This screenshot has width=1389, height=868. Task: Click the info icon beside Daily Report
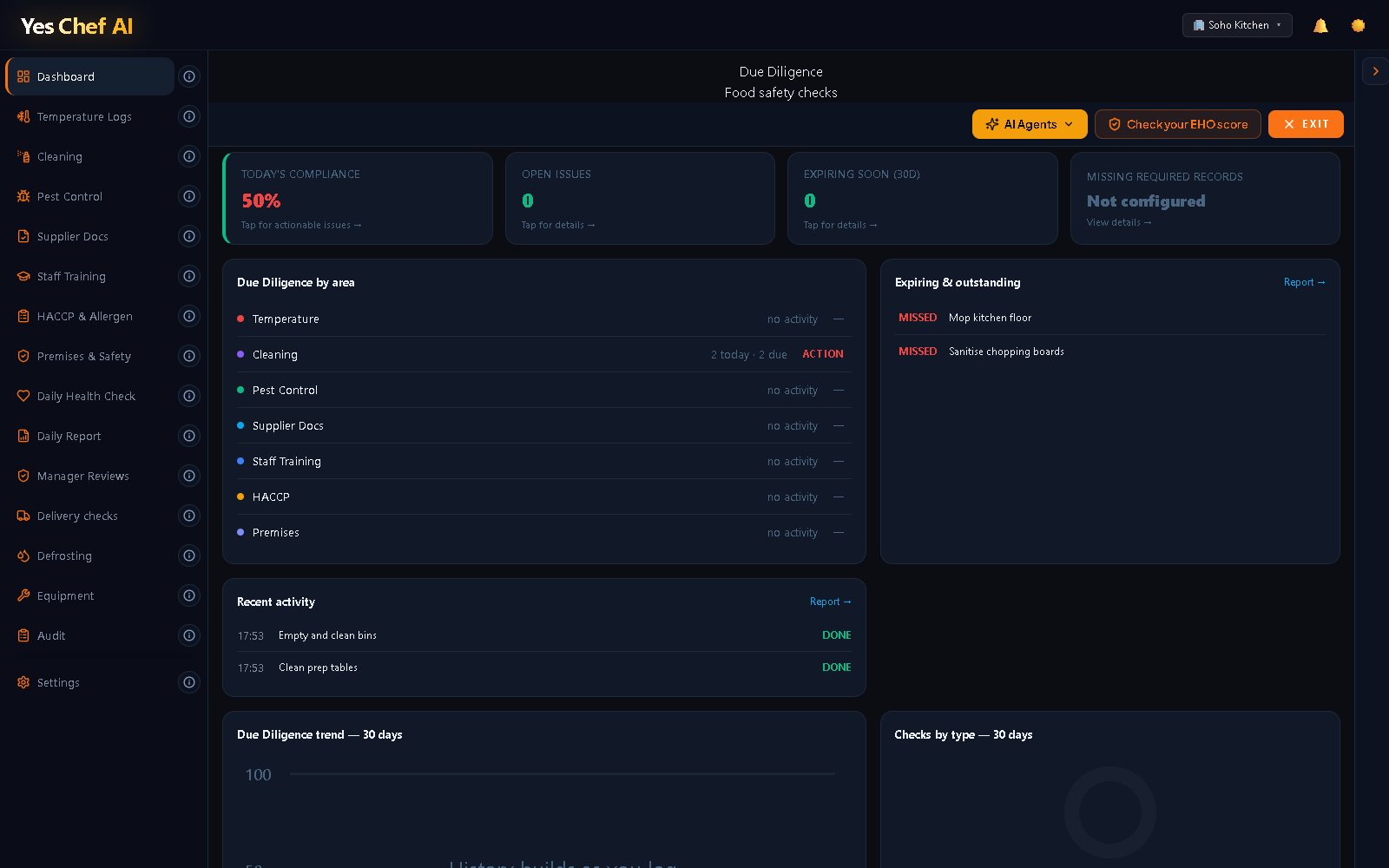pos(189,436)
